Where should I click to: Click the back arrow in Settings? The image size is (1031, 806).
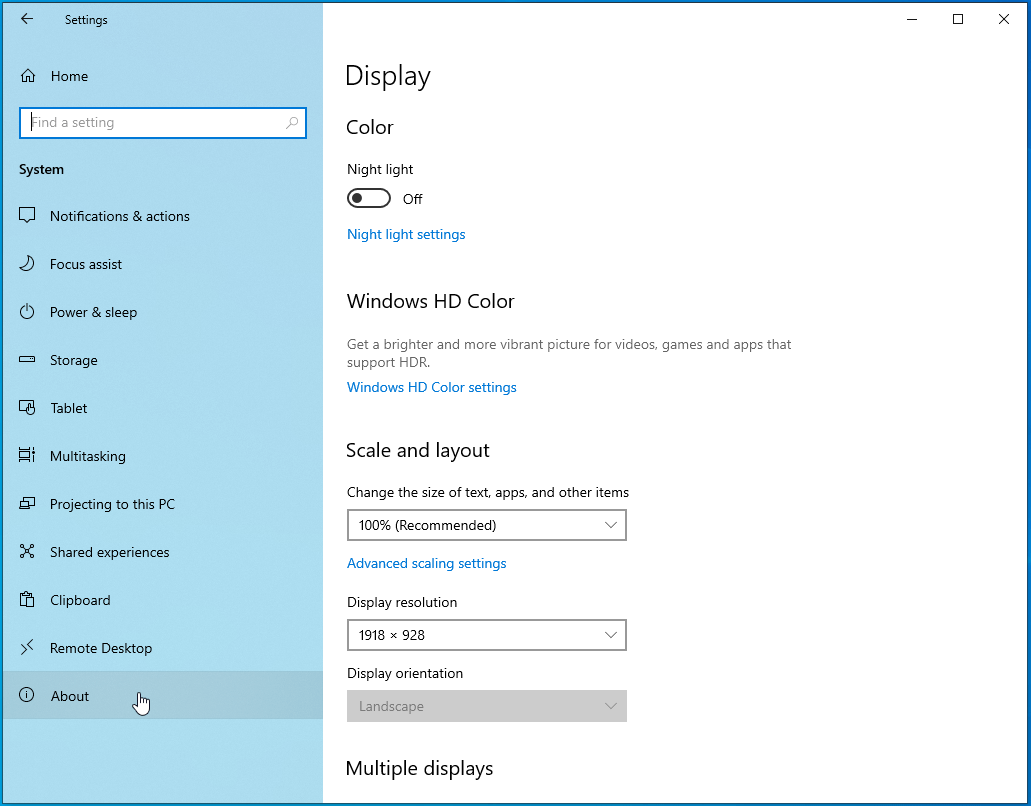(26, 19)
